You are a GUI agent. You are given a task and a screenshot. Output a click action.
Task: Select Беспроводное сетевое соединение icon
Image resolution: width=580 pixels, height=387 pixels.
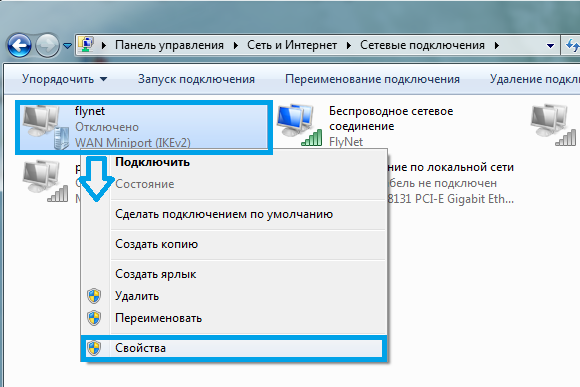click(x=299, y=125)
